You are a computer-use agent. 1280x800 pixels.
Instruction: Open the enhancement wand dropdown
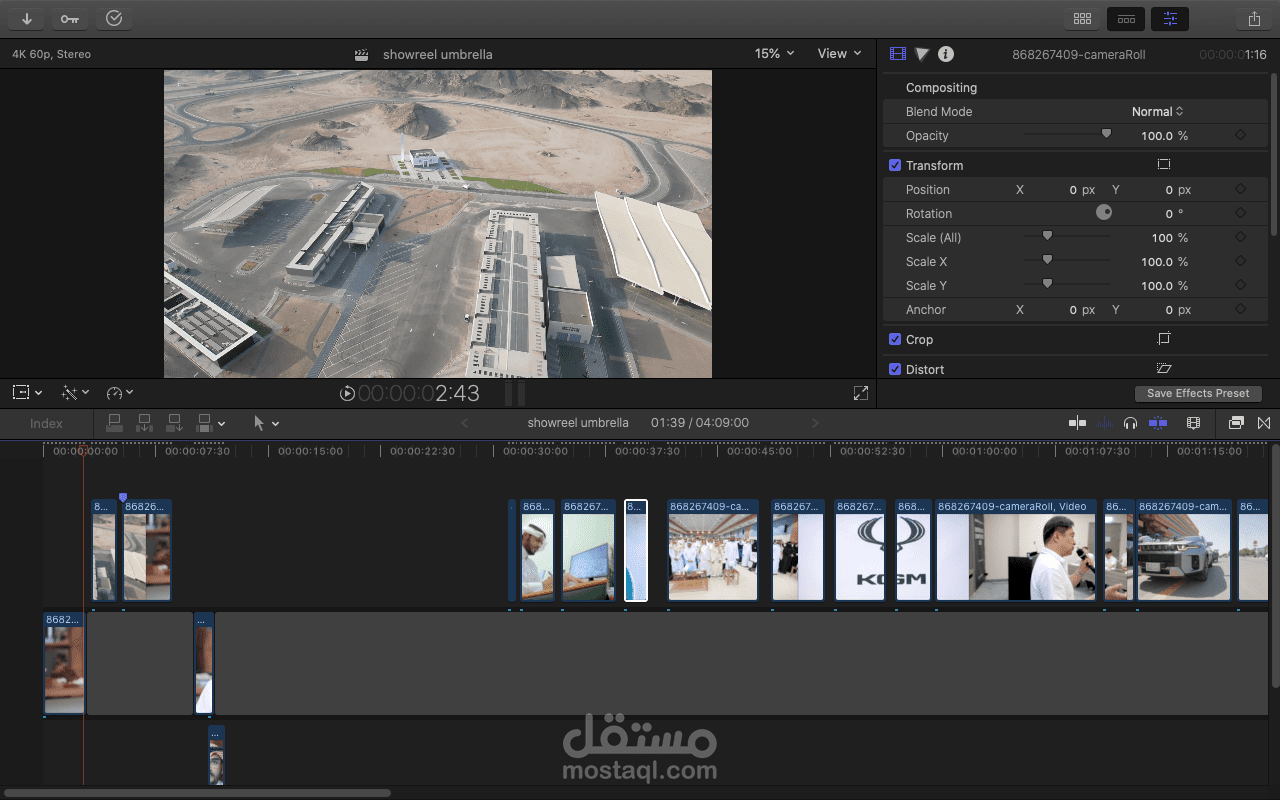tap(75, 393)
